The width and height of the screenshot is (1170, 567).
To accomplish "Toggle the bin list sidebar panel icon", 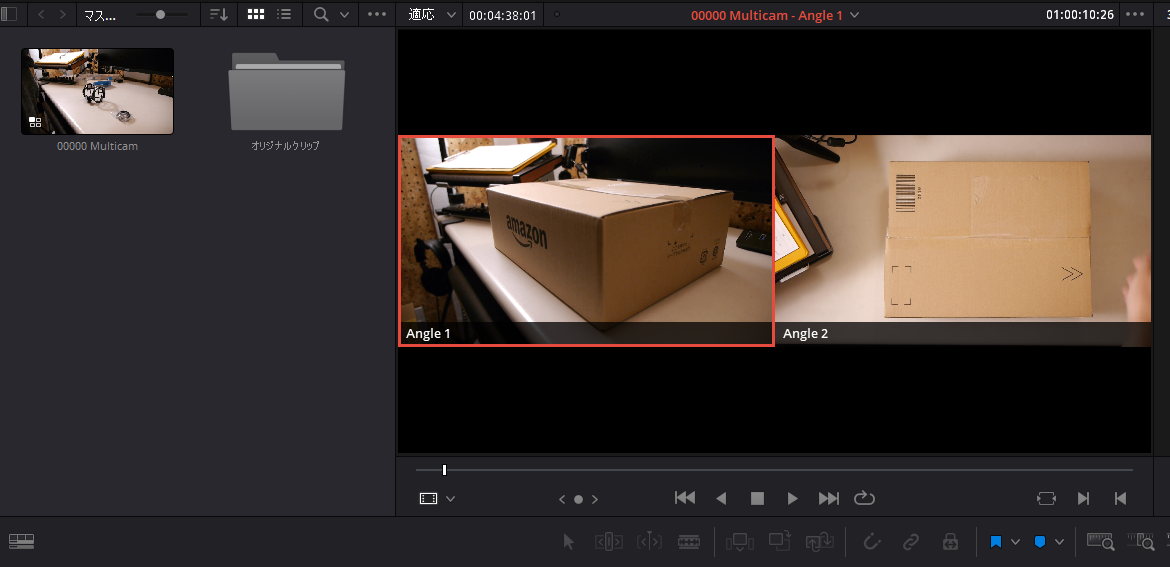I will [x=7, y=14].
